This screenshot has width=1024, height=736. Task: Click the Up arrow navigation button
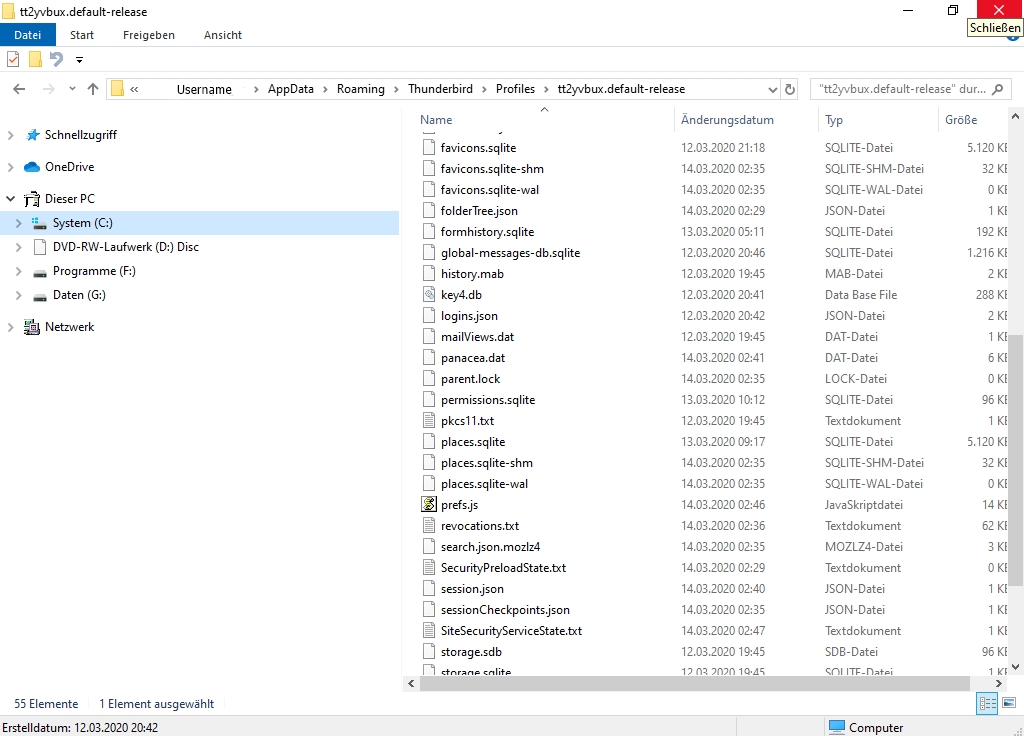tap(93, 89)
